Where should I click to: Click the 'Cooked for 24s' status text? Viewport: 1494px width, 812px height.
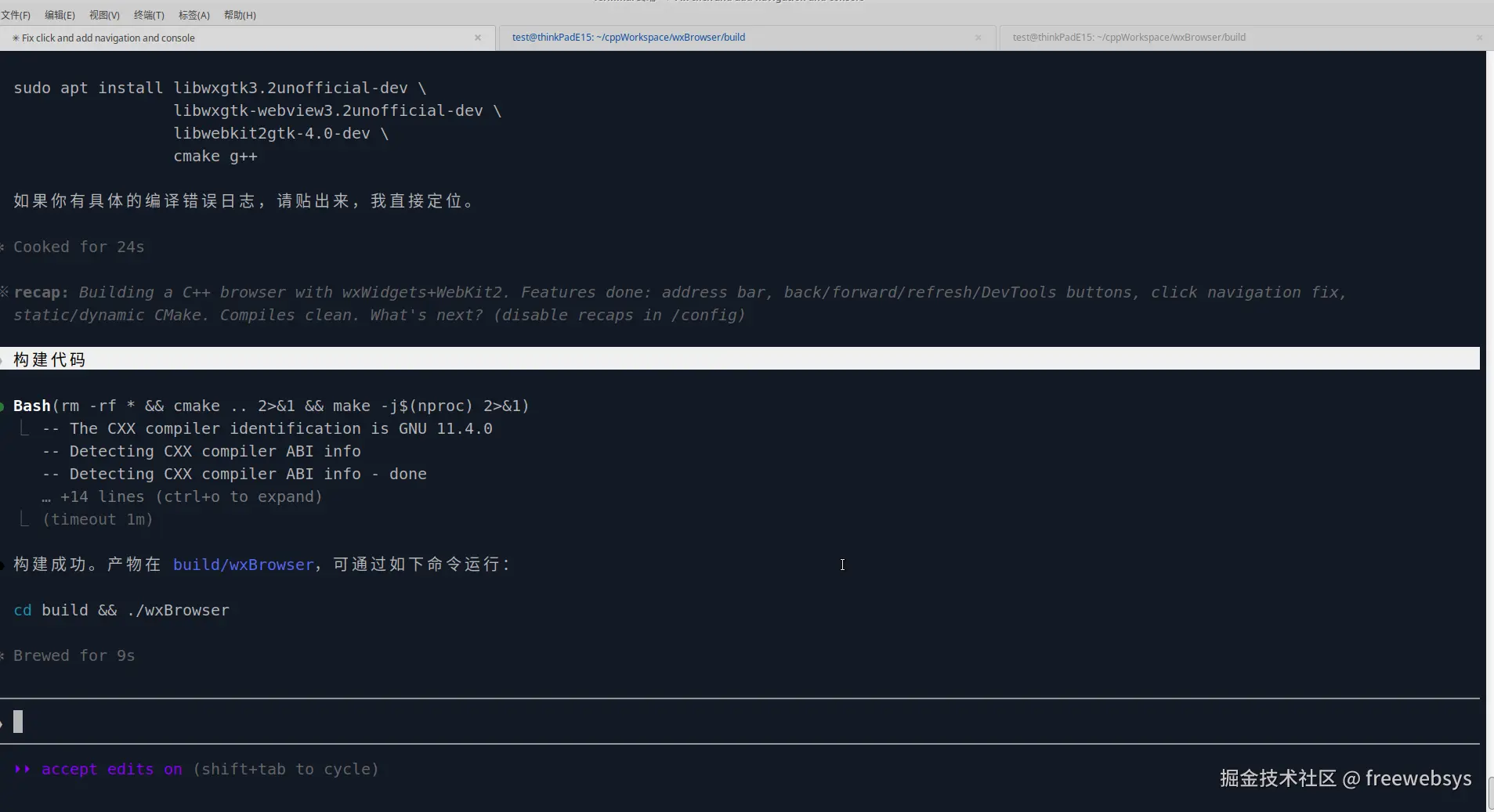tap(78, 247)
